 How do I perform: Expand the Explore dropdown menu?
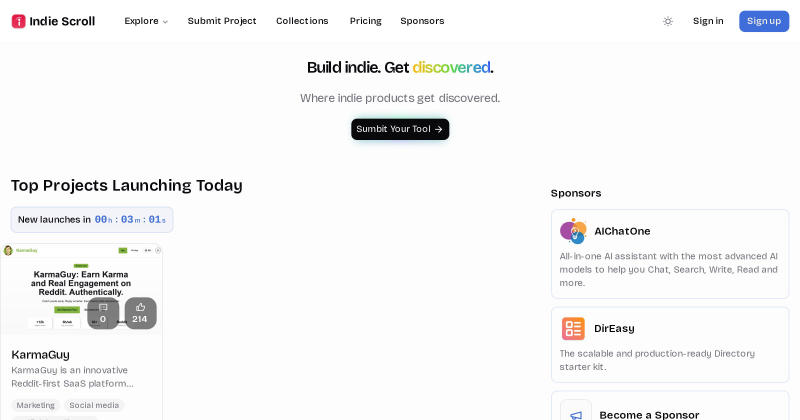click(x=146, y=21)
